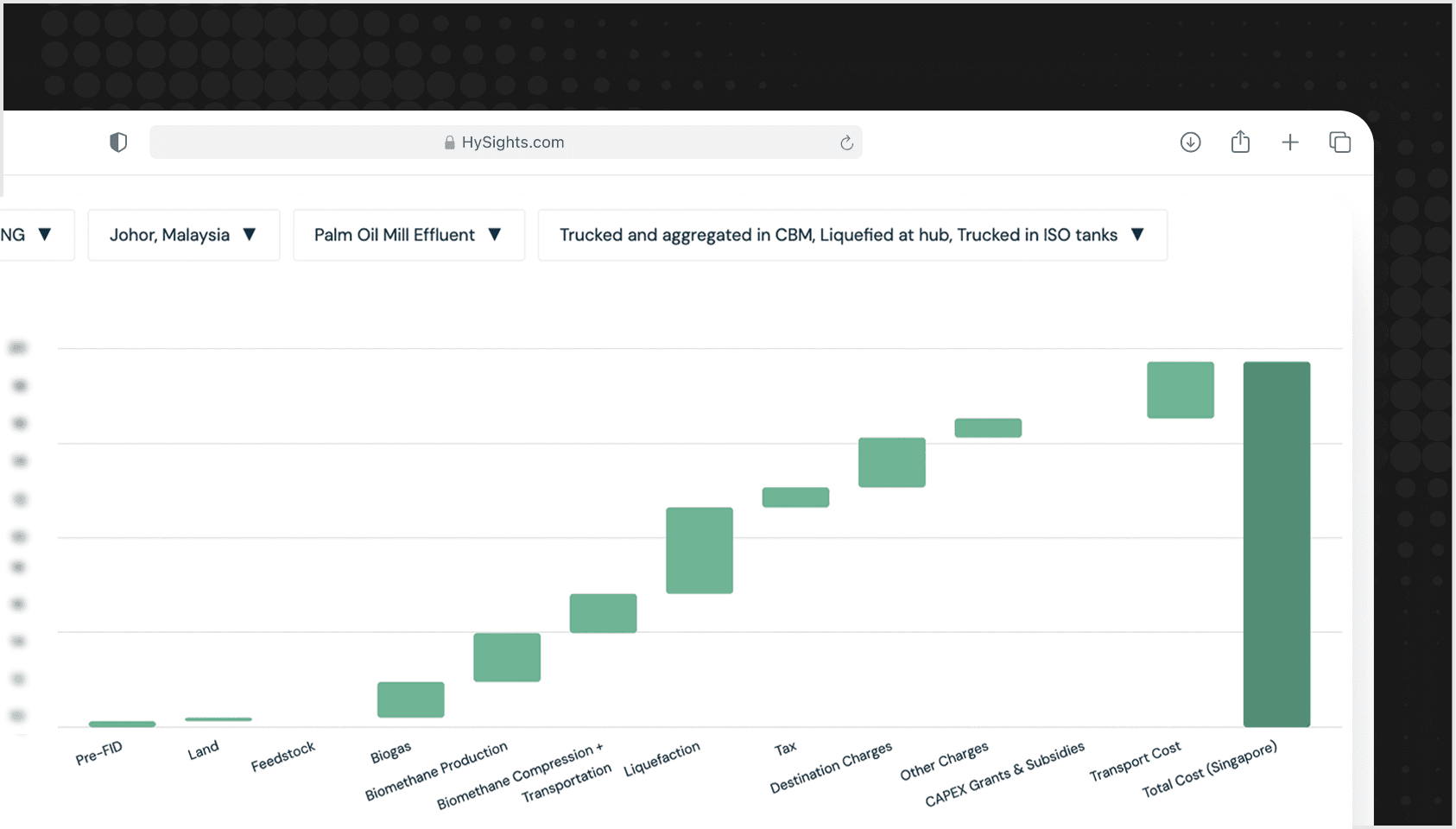Select the Biogas bar

pyautogui.click(x=410, y=699)
